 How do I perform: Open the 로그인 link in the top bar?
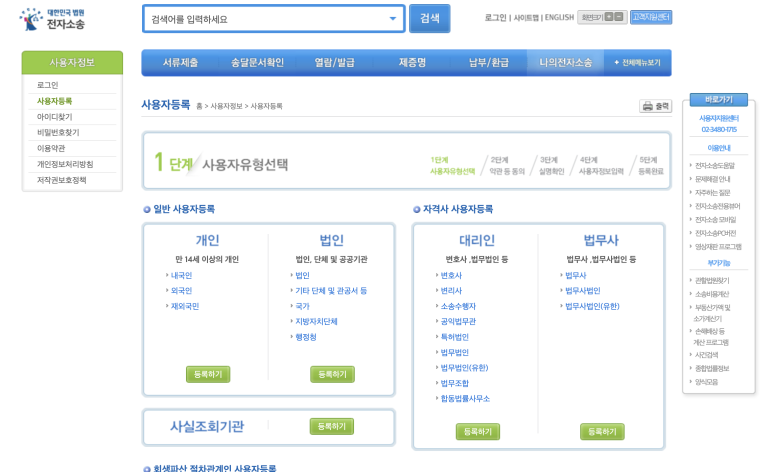click(x=495, y=17)
